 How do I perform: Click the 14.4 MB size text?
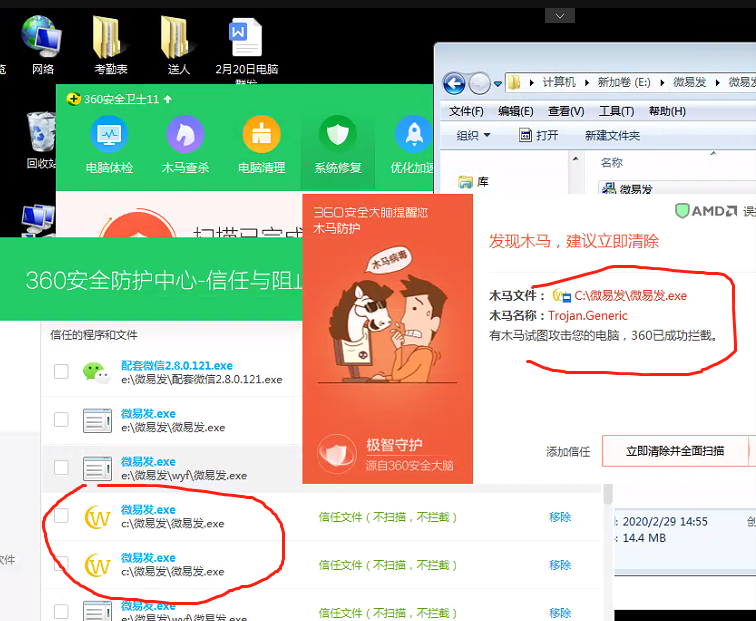(644, 538)
